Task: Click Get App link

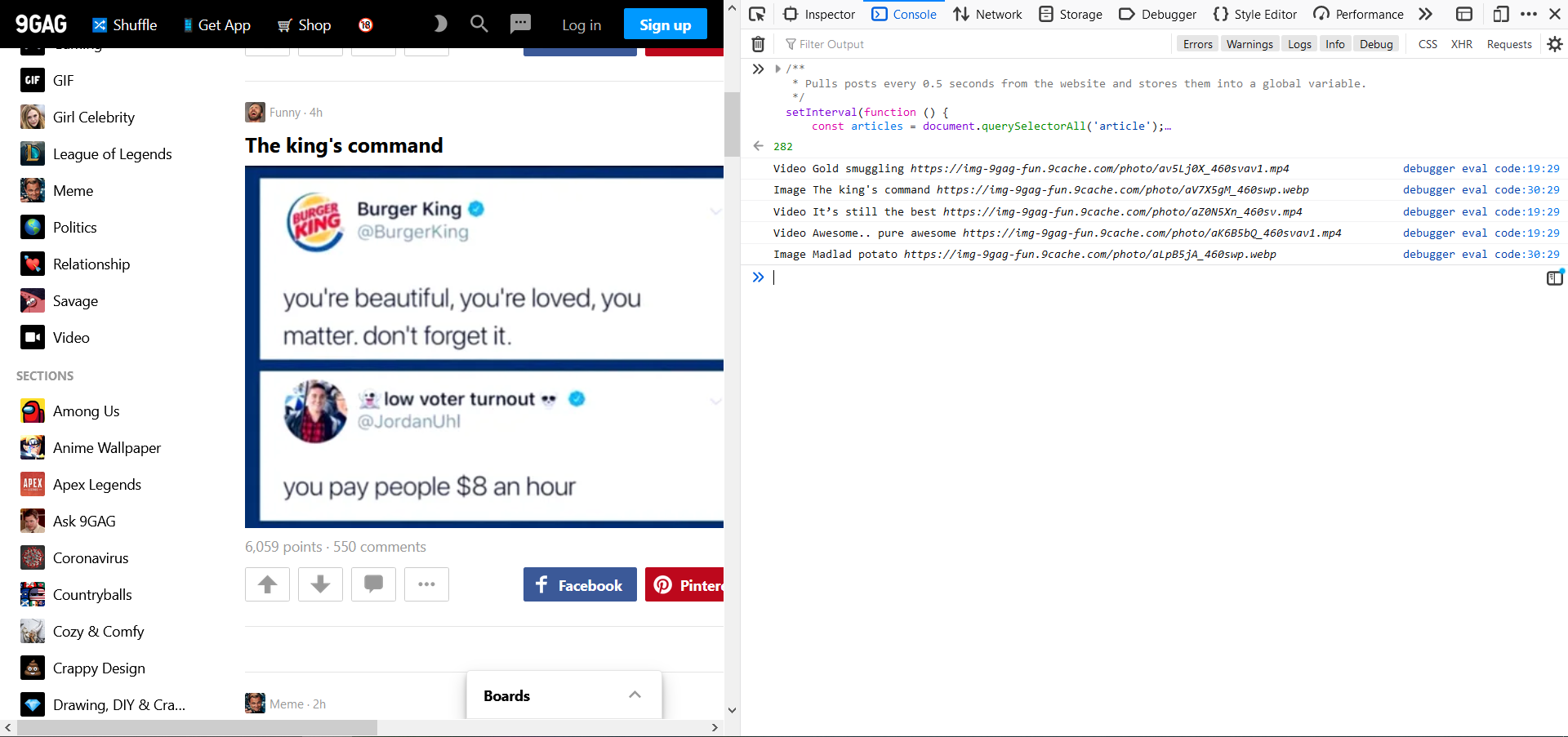Action: click(216, 25)
